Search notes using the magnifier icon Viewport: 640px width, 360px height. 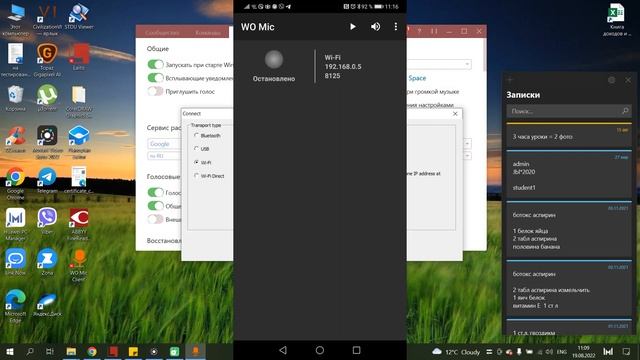625,111
